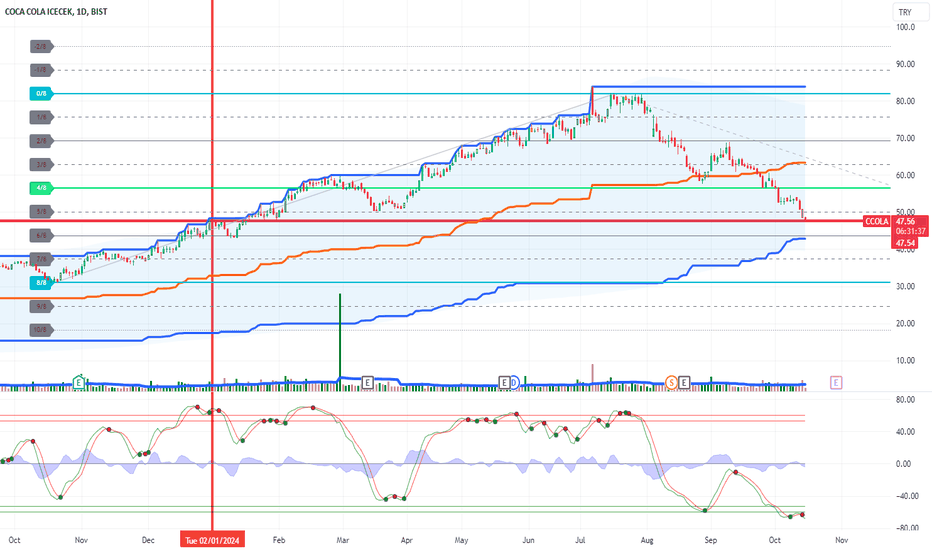Click the 60.00 price axis label

[906, 175]
